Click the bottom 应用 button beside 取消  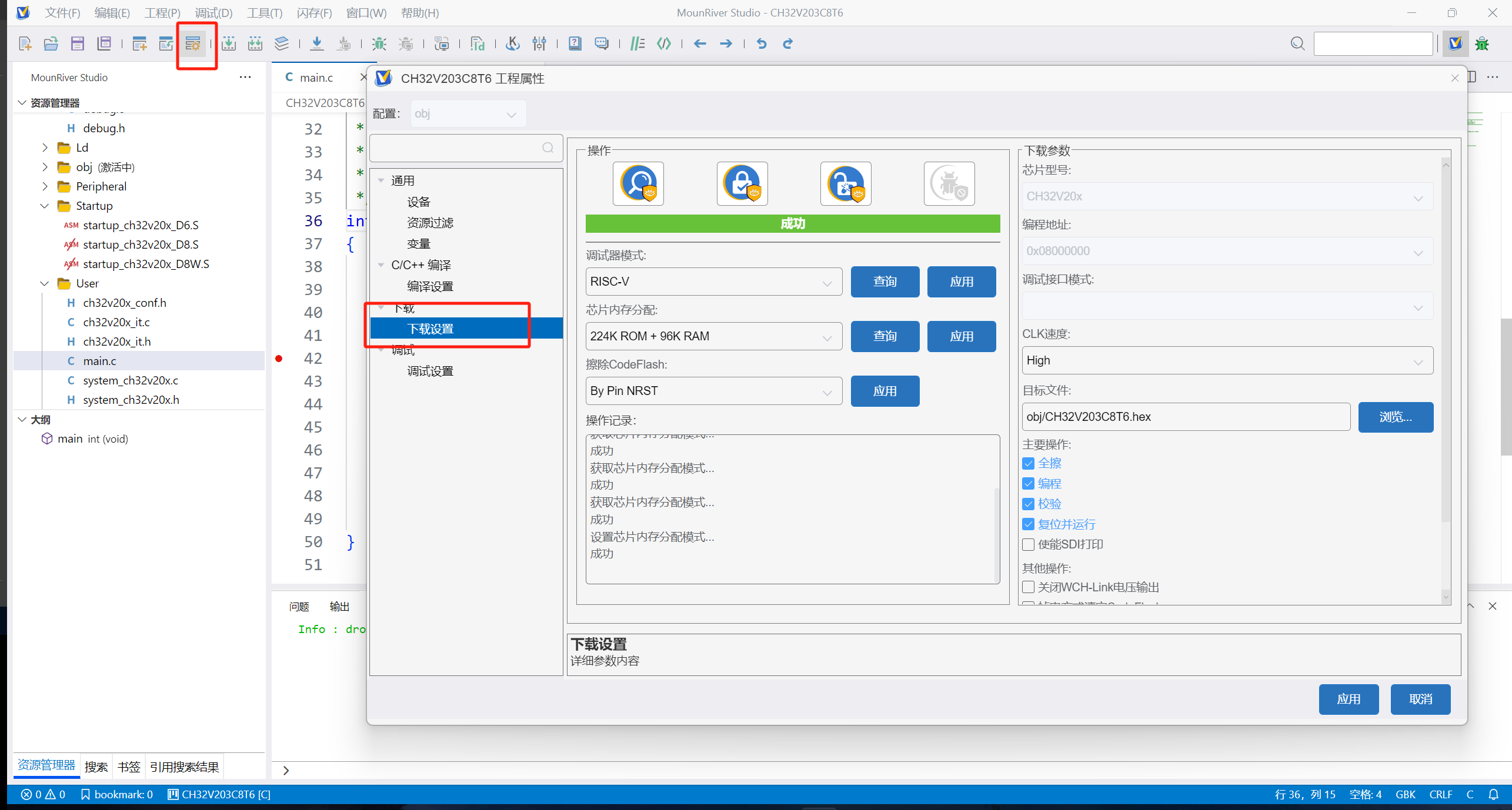[1349, 699]
